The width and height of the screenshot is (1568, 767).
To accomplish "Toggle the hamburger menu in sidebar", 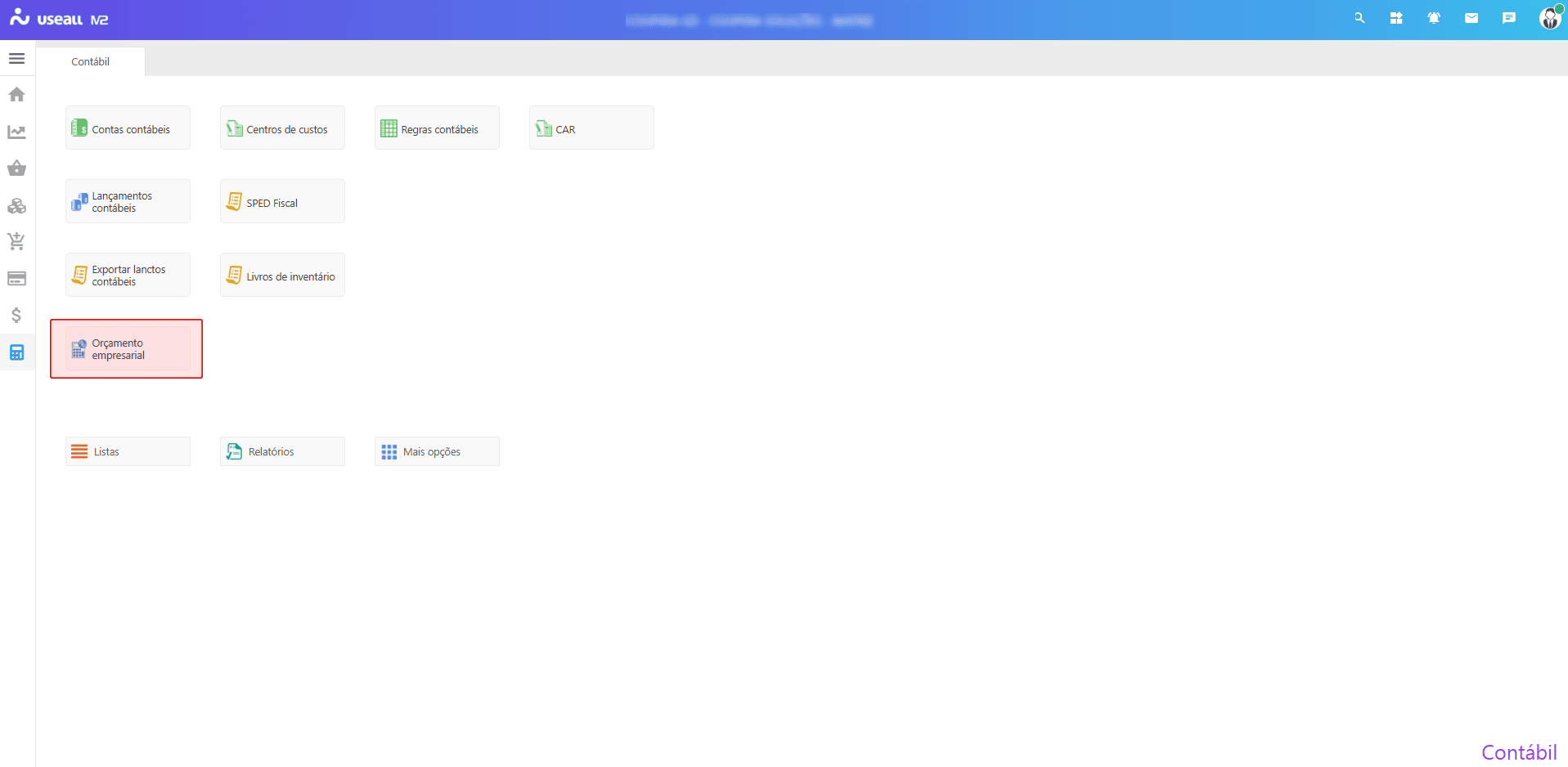I will pyautogui.click(x=16, y=59).
